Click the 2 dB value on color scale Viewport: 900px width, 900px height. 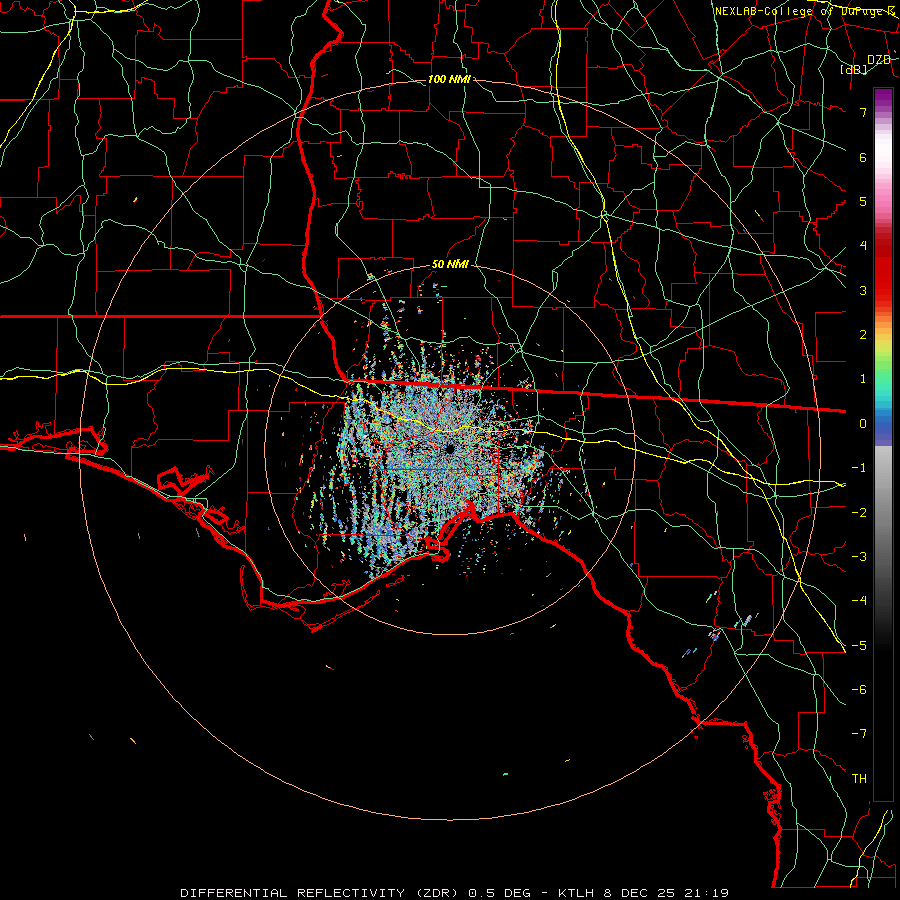pyautogui.click(x=863, y=335)
